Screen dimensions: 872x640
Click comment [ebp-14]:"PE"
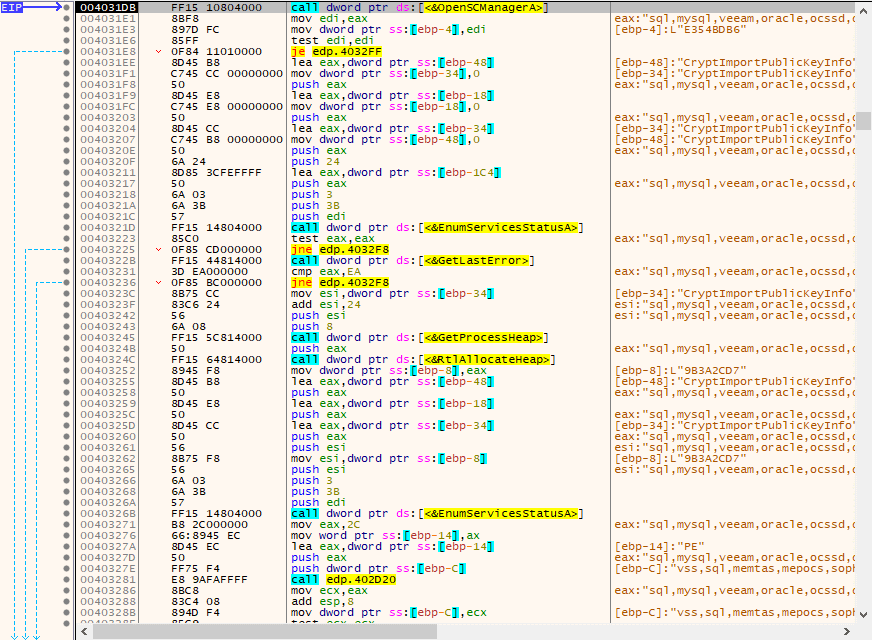(660, 547)
